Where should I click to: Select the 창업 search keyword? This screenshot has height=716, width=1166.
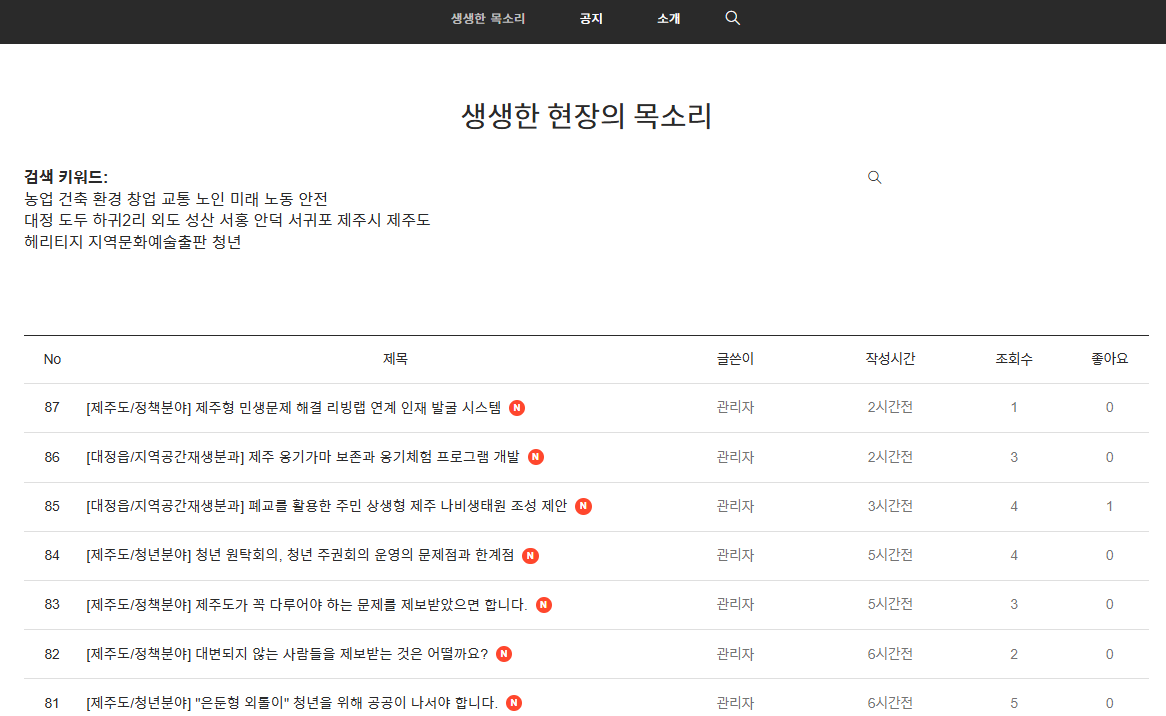(x=141, y=199)
